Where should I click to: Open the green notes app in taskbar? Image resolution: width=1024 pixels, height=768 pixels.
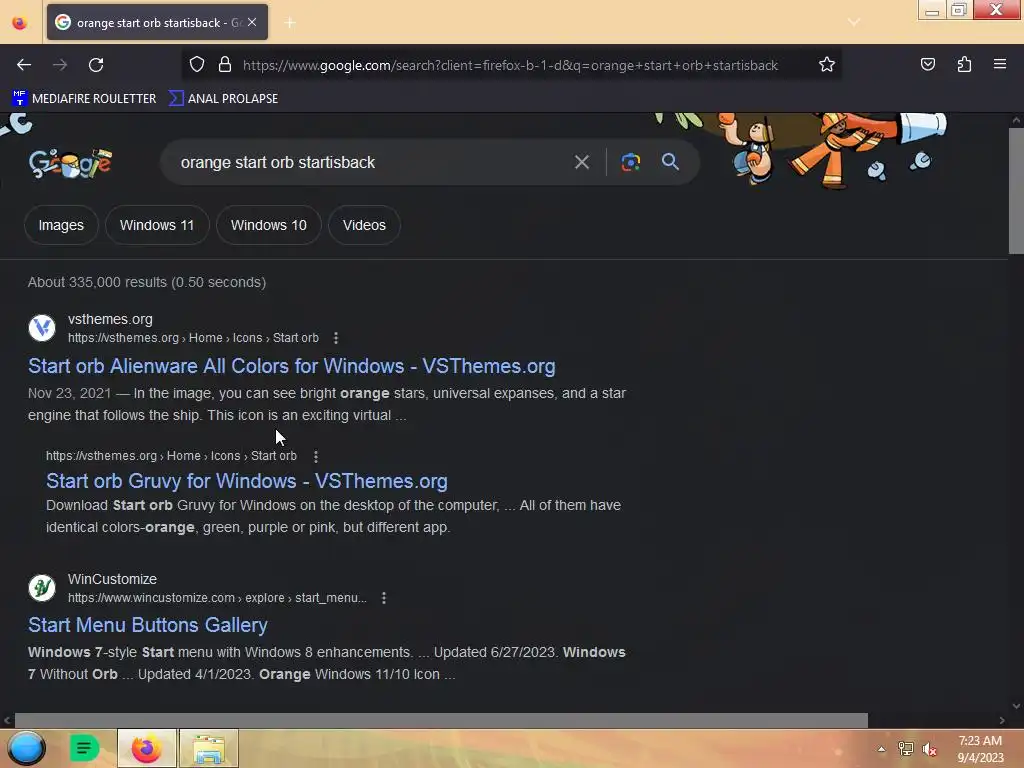tap(84, 748)
